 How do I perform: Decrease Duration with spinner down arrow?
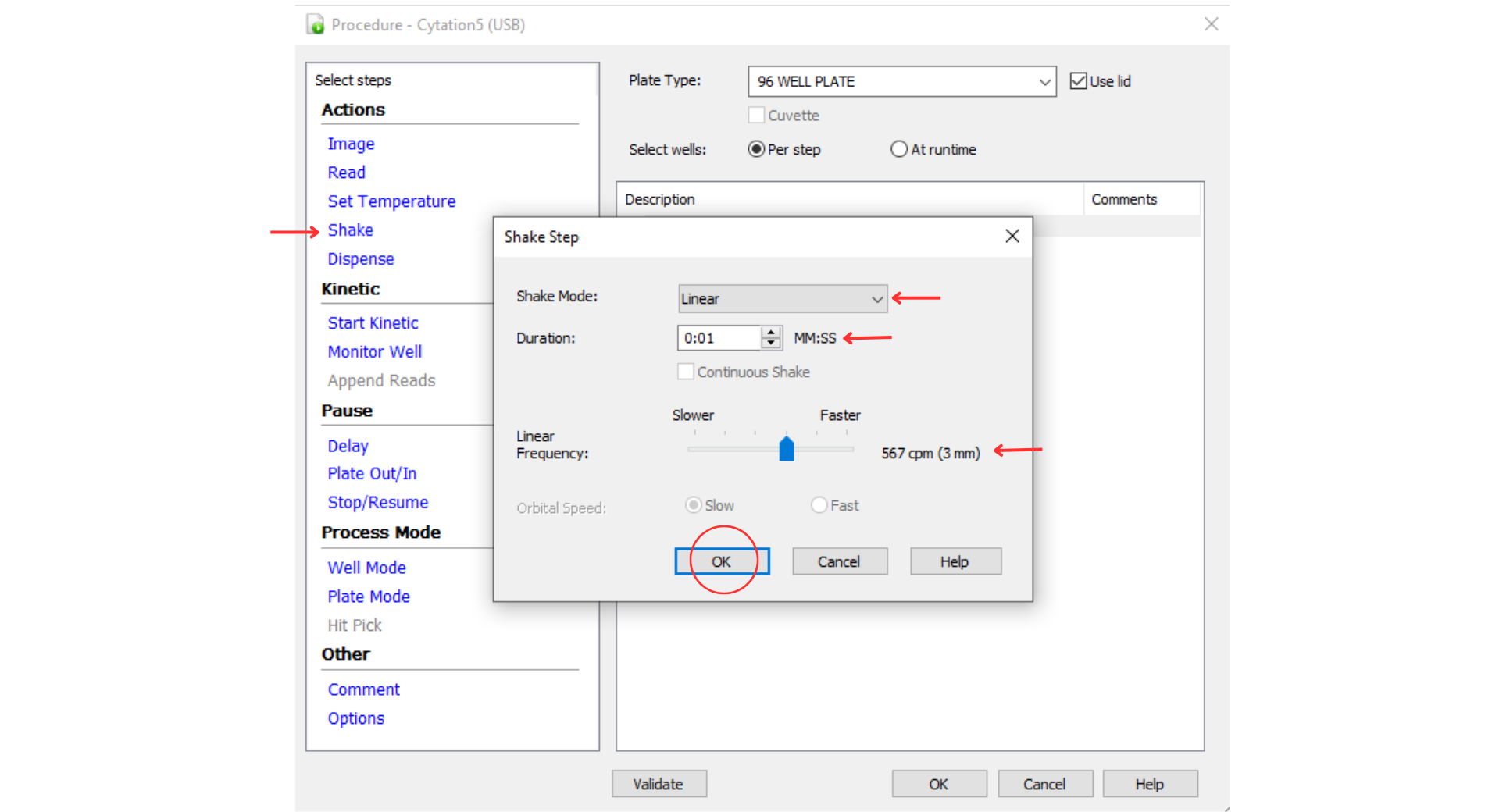point(771,344)
